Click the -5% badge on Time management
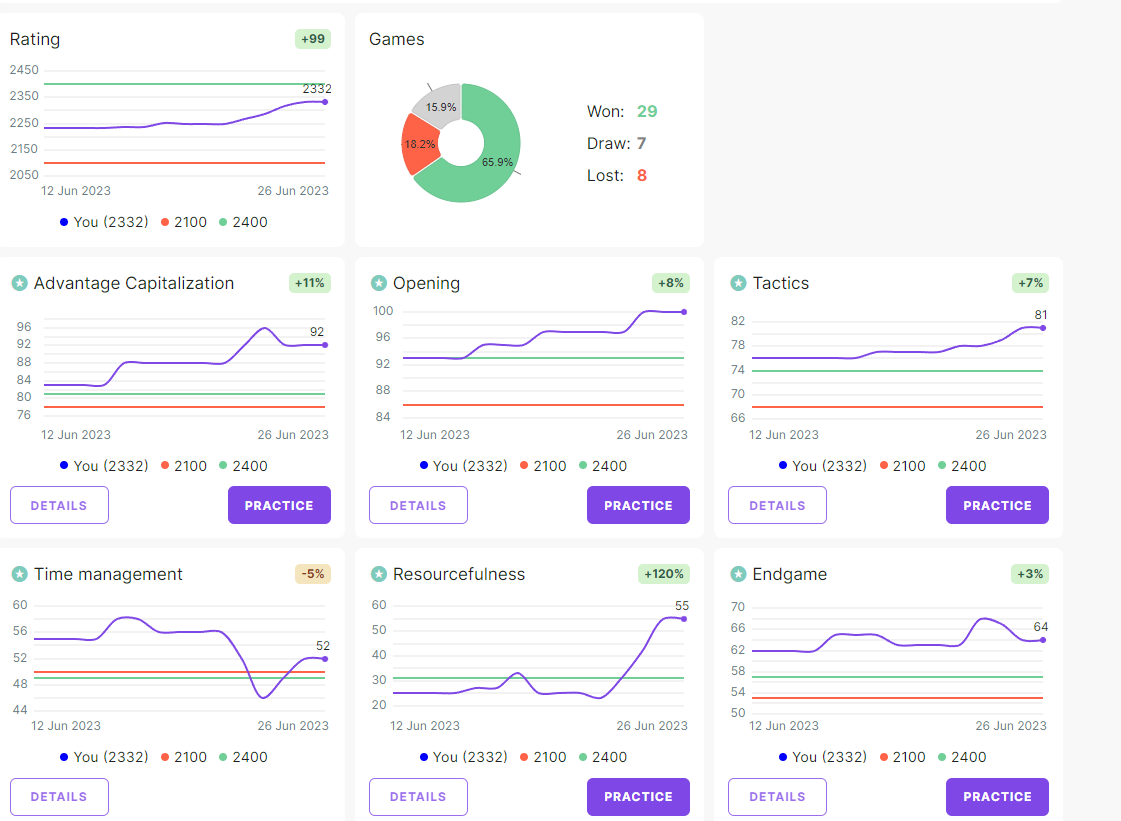 pyautogui.click(x=313, y=574)
